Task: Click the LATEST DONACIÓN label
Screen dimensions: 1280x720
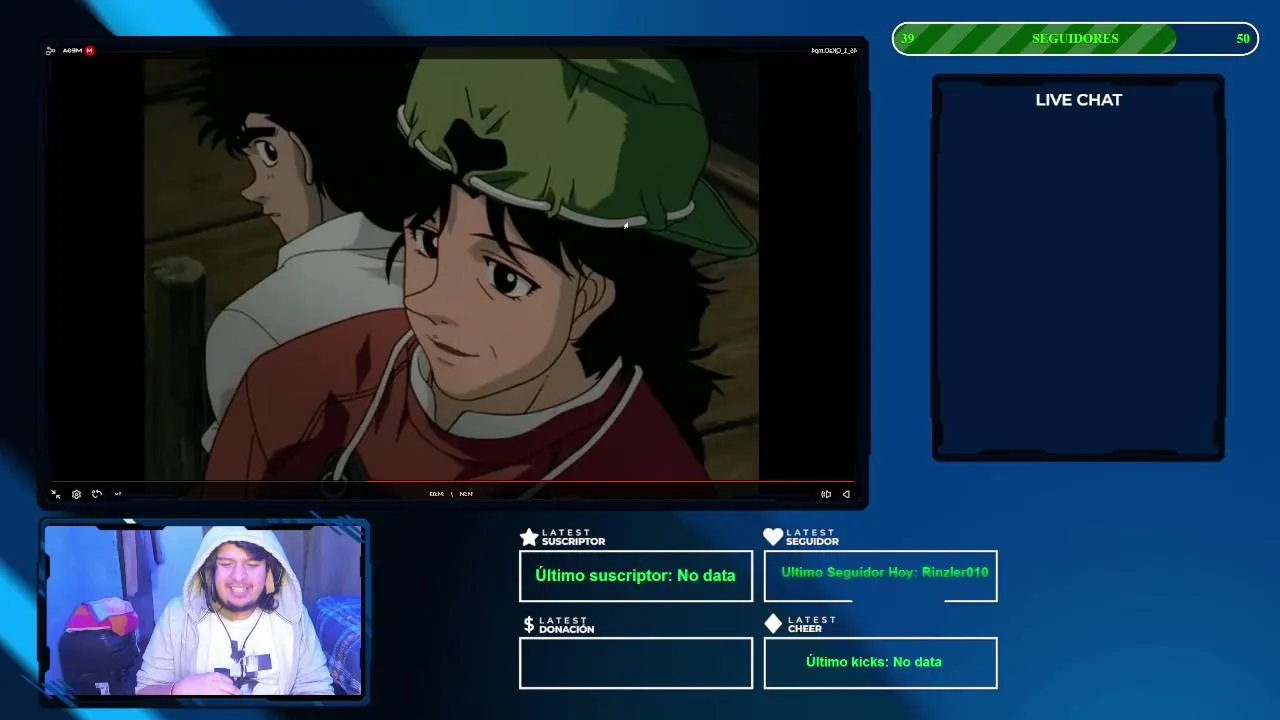Action: pyautogui.click(x=566, y=625)
